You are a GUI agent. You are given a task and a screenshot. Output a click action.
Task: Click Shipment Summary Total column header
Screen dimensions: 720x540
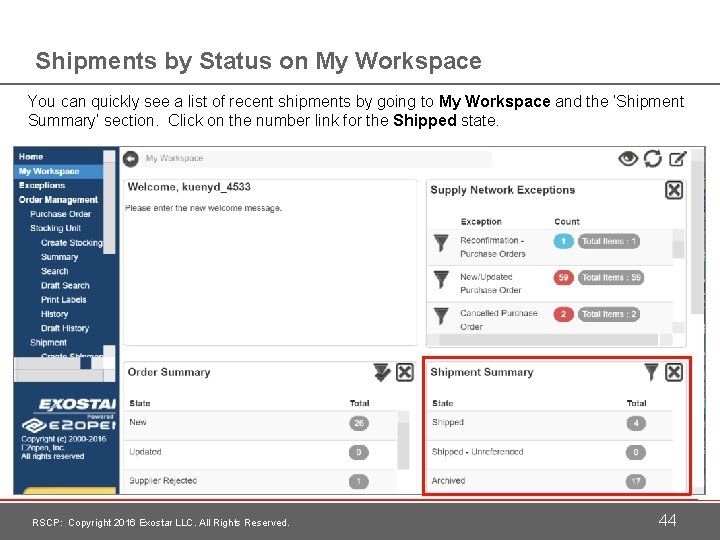pos(636,403)
